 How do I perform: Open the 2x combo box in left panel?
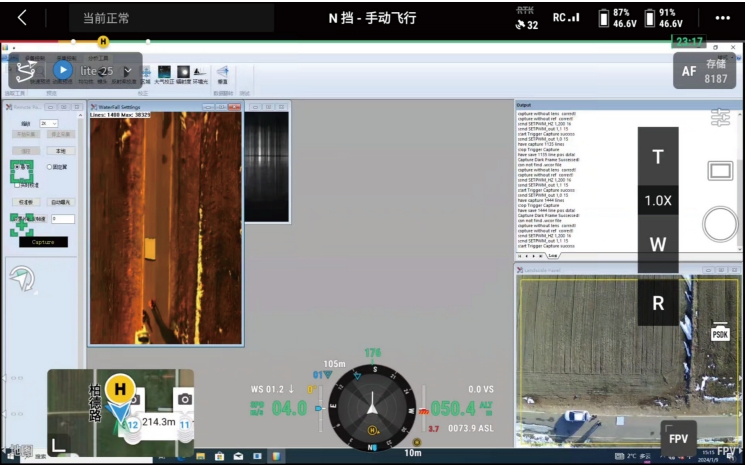pos(50,124)
